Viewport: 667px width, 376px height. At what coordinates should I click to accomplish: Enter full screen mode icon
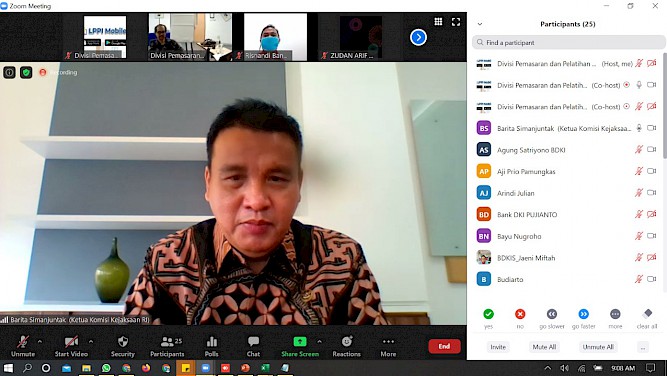(456, 22)
